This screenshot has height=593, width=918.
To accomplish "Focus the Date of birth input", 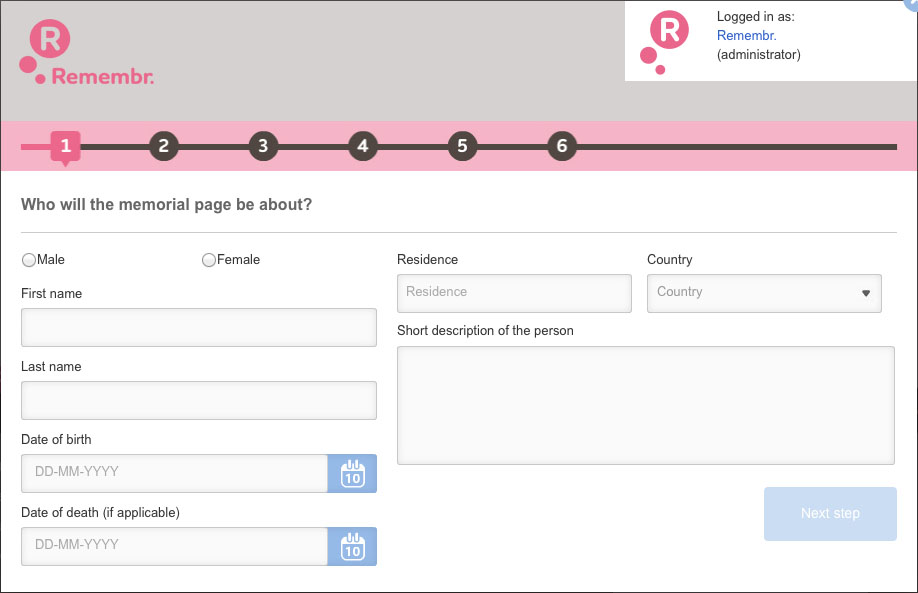I will pyautogui.click(x=174, y=474).
